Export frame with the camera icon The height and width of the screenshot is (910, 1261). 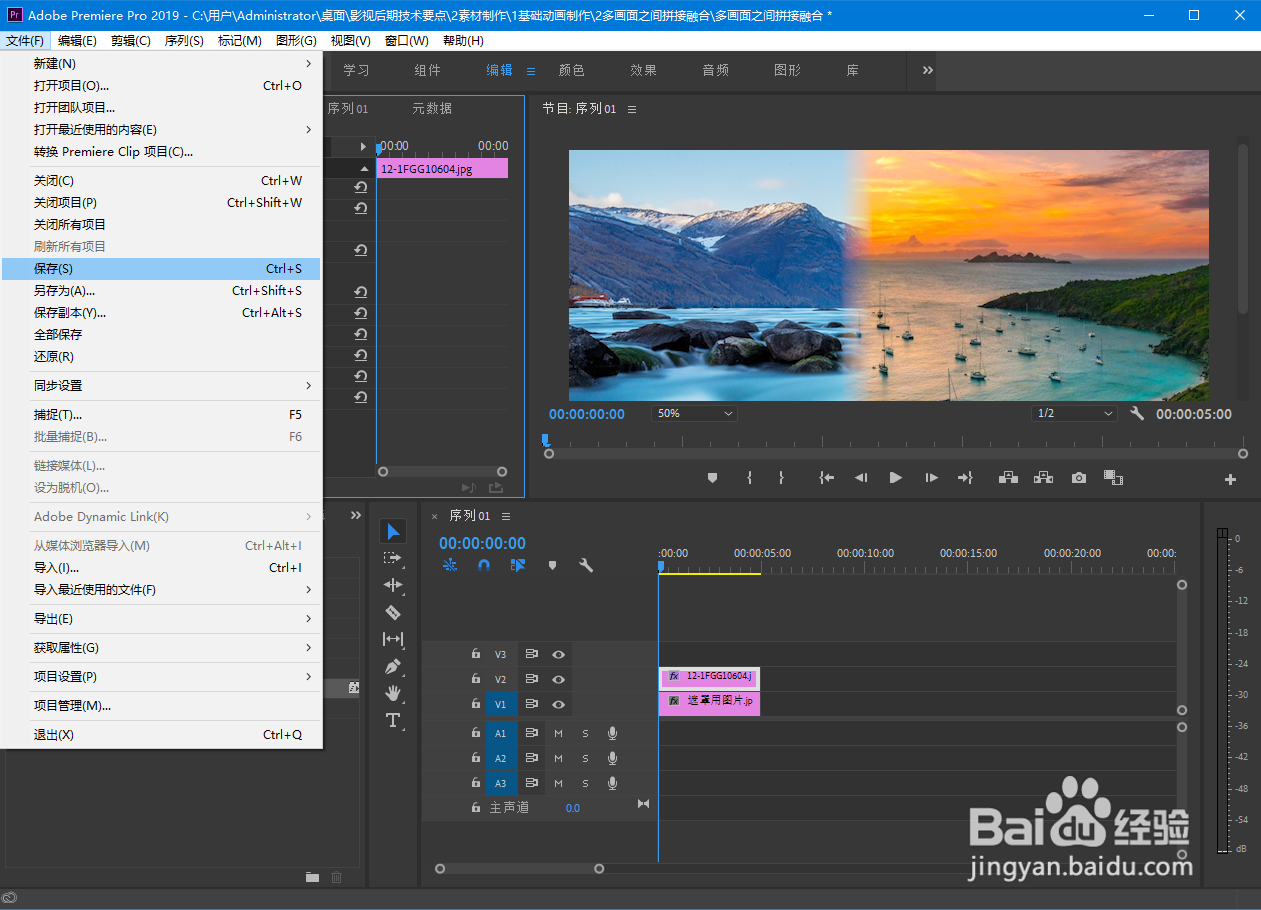point(1078,478)
